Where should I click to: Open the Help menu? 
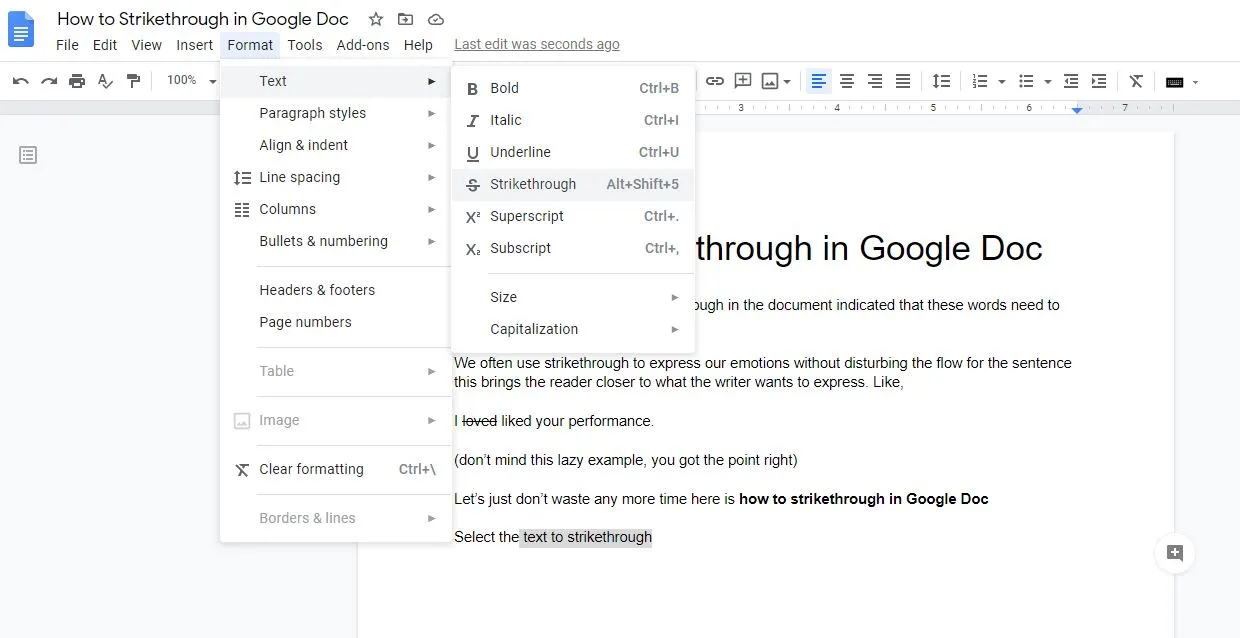click(418, 45)
